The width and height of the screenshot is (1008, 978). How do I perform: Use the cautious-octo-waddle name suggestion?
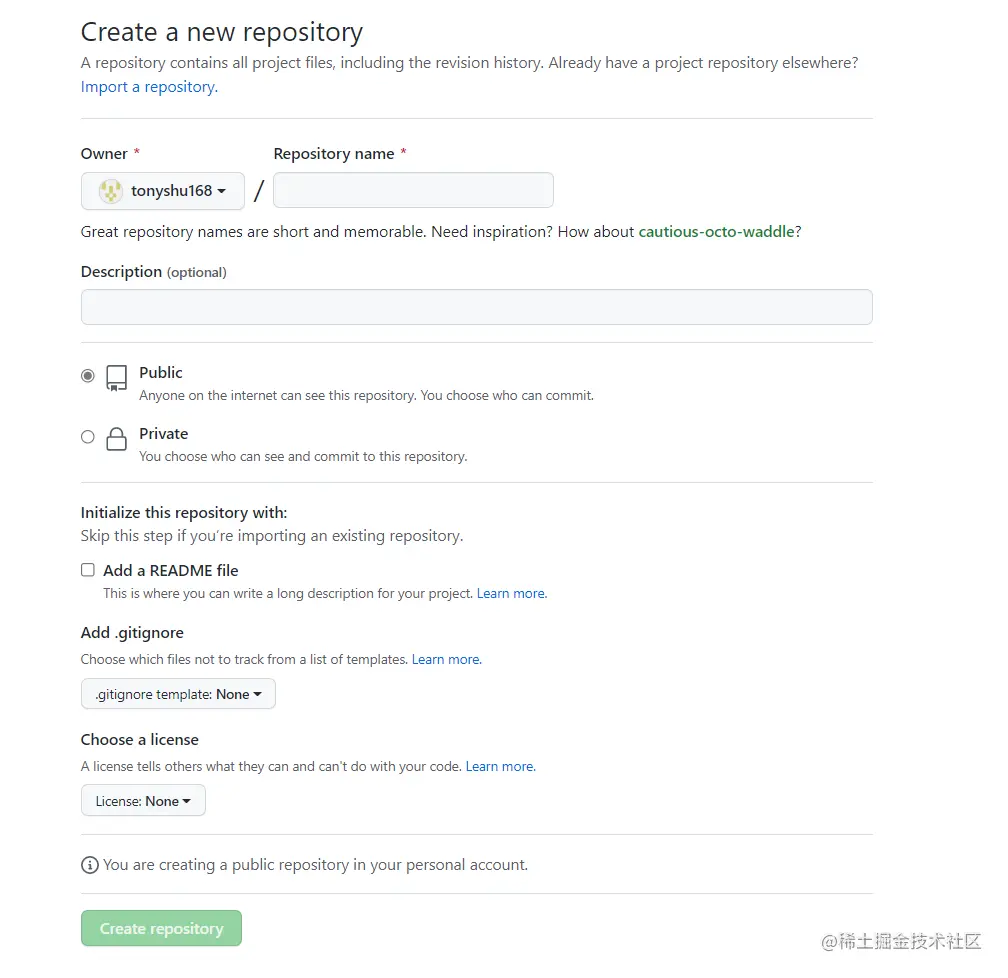pyautogui.click(x=716, y=232)
